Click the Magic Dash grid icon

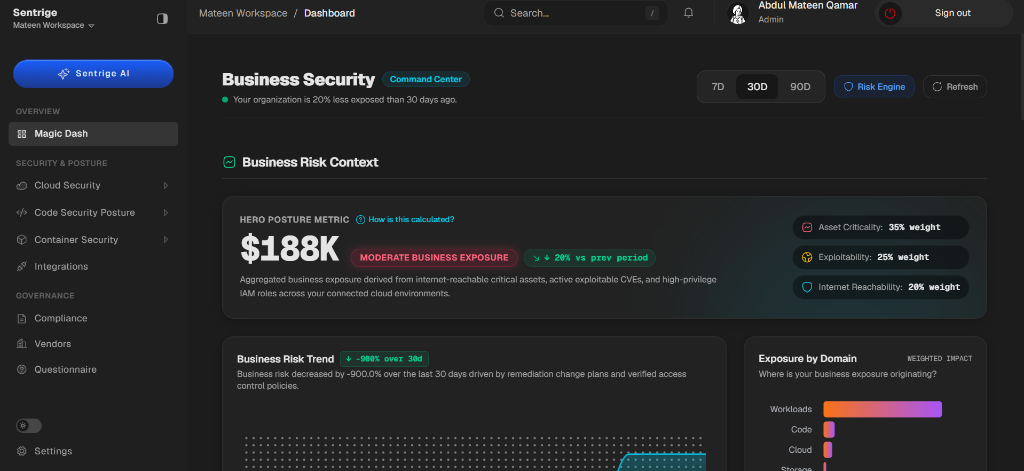pos(22,134)
